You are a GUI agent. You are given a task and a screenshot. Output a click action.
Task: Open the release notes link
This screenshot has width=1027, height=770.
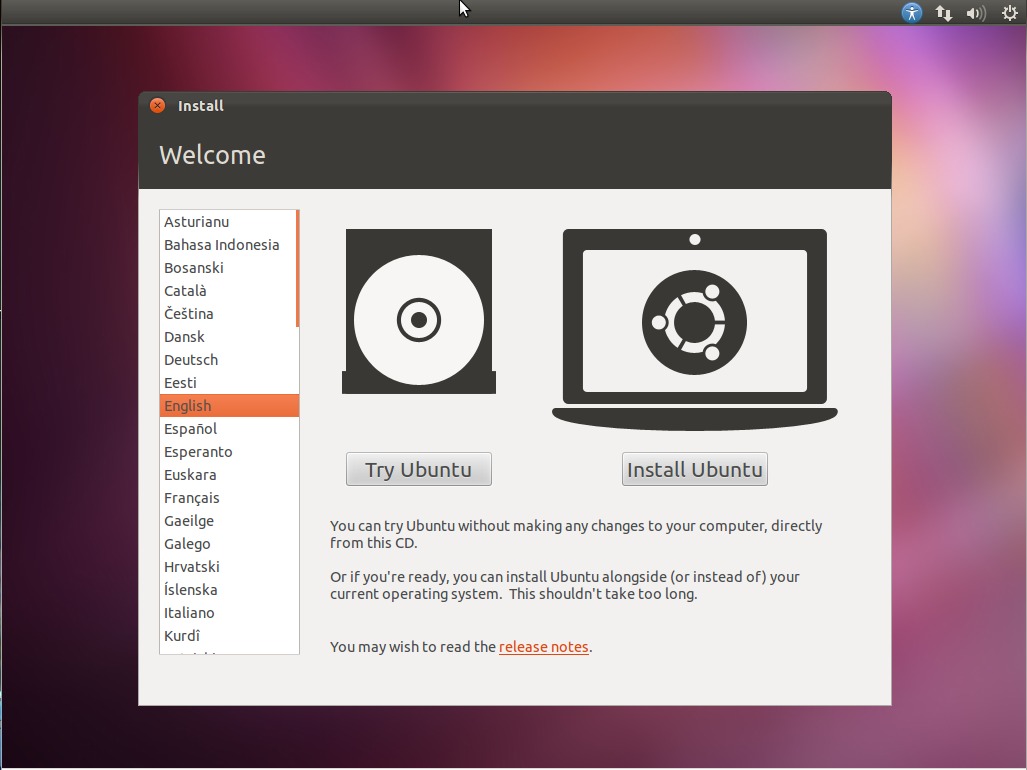click(x=544, y=647)
